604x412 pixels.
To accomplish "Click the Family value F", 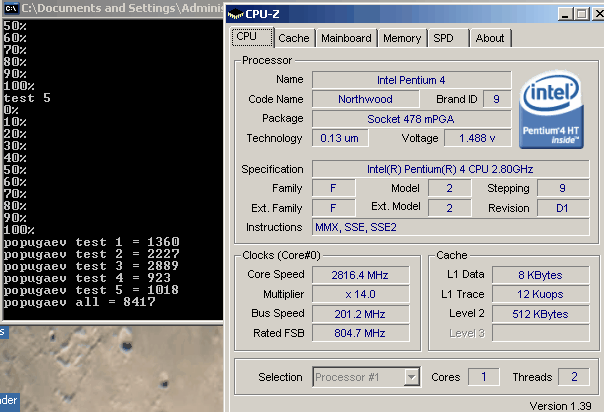I will pos(333,188).
